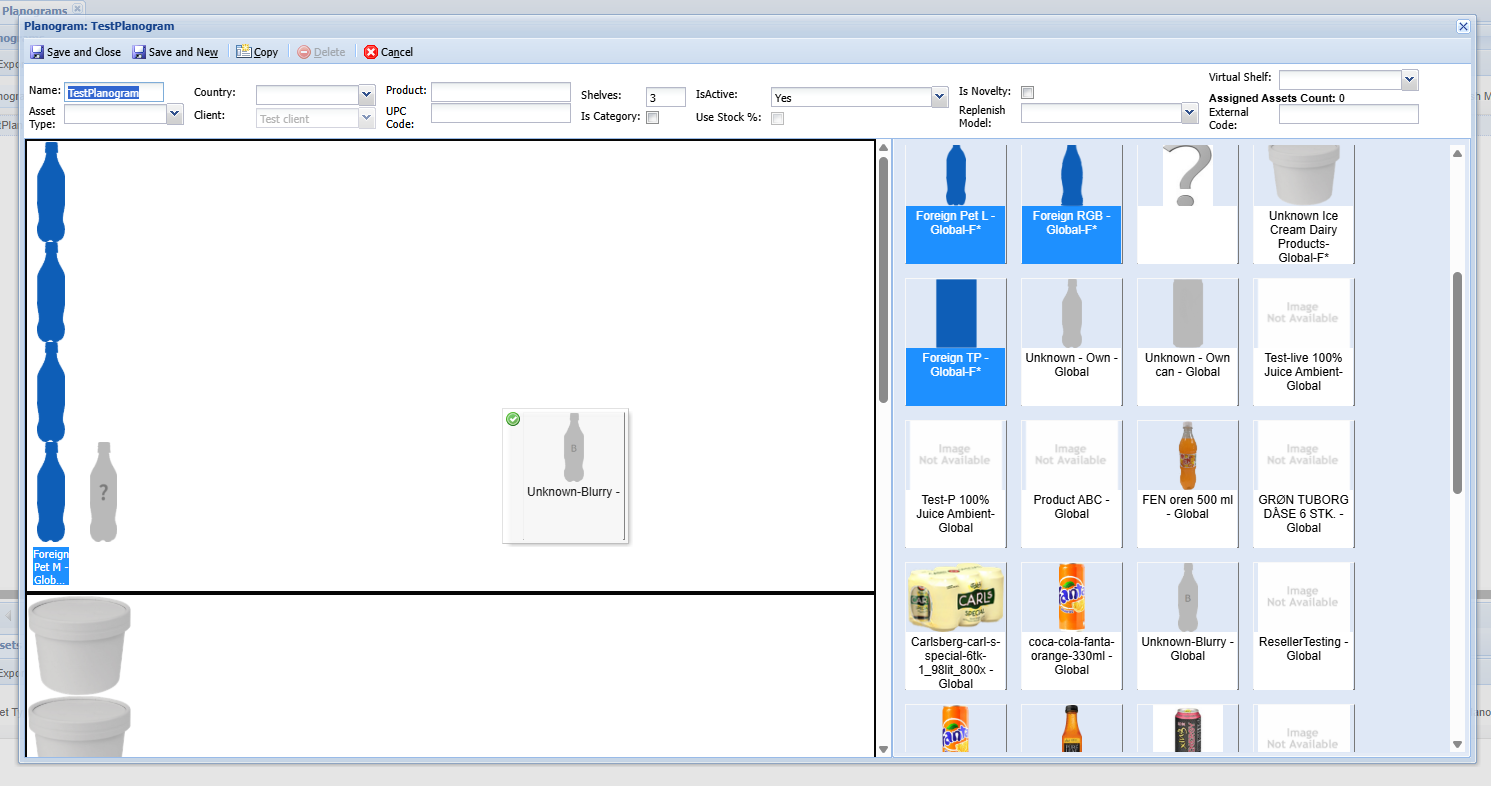Select the Foreign TP - Global-F* item
The height and width of the screenshot is (786, 1491).
(x=955, y=341)
